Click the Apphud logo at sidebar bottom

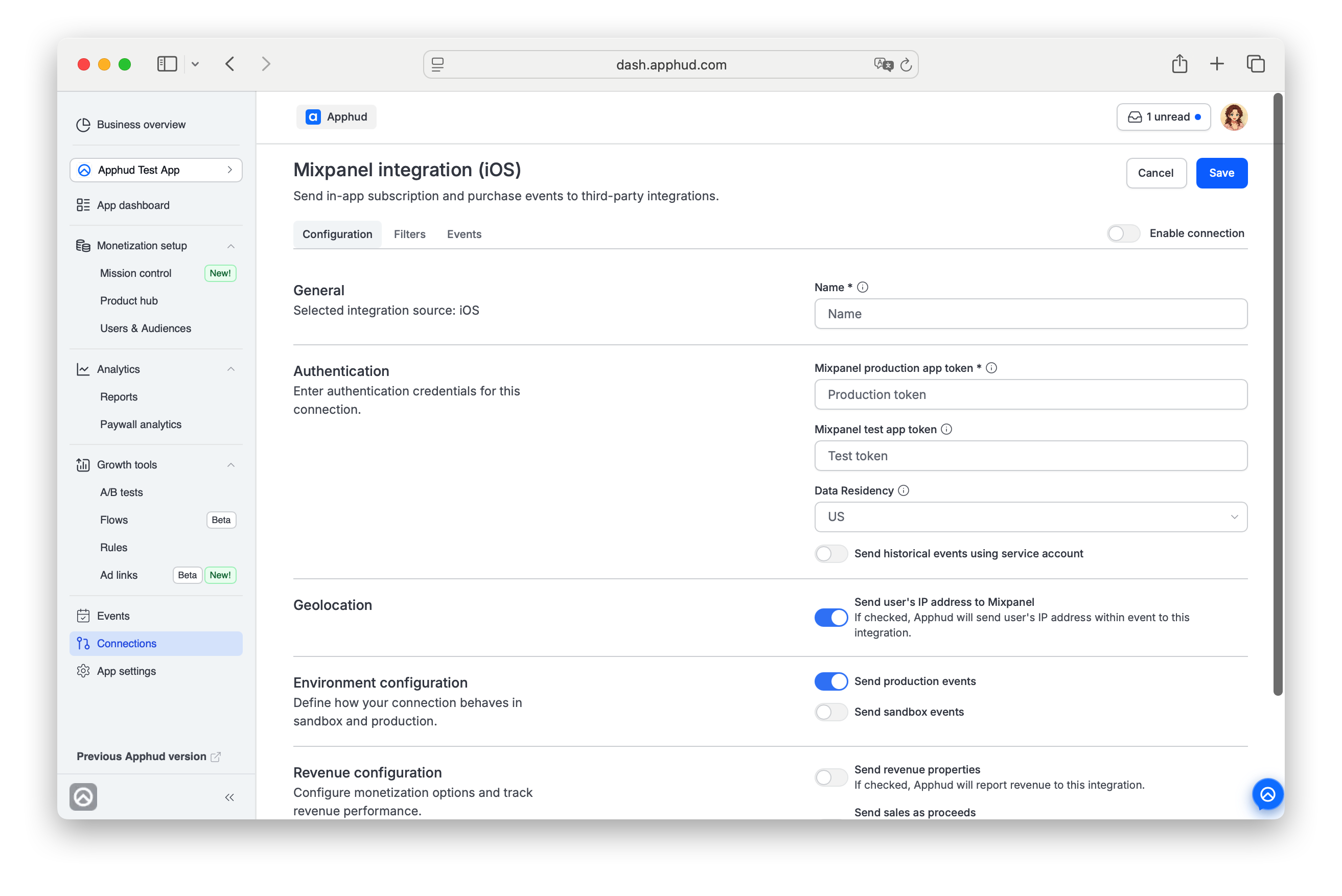click(83, 796)
